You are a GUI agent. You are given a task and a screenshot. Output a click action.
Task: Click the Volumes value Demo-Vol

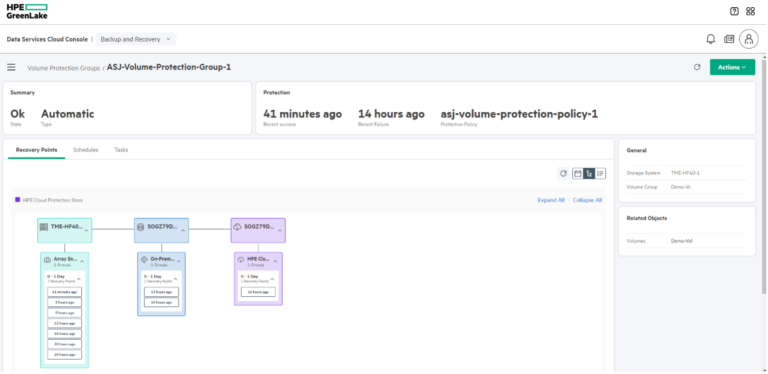681,241
